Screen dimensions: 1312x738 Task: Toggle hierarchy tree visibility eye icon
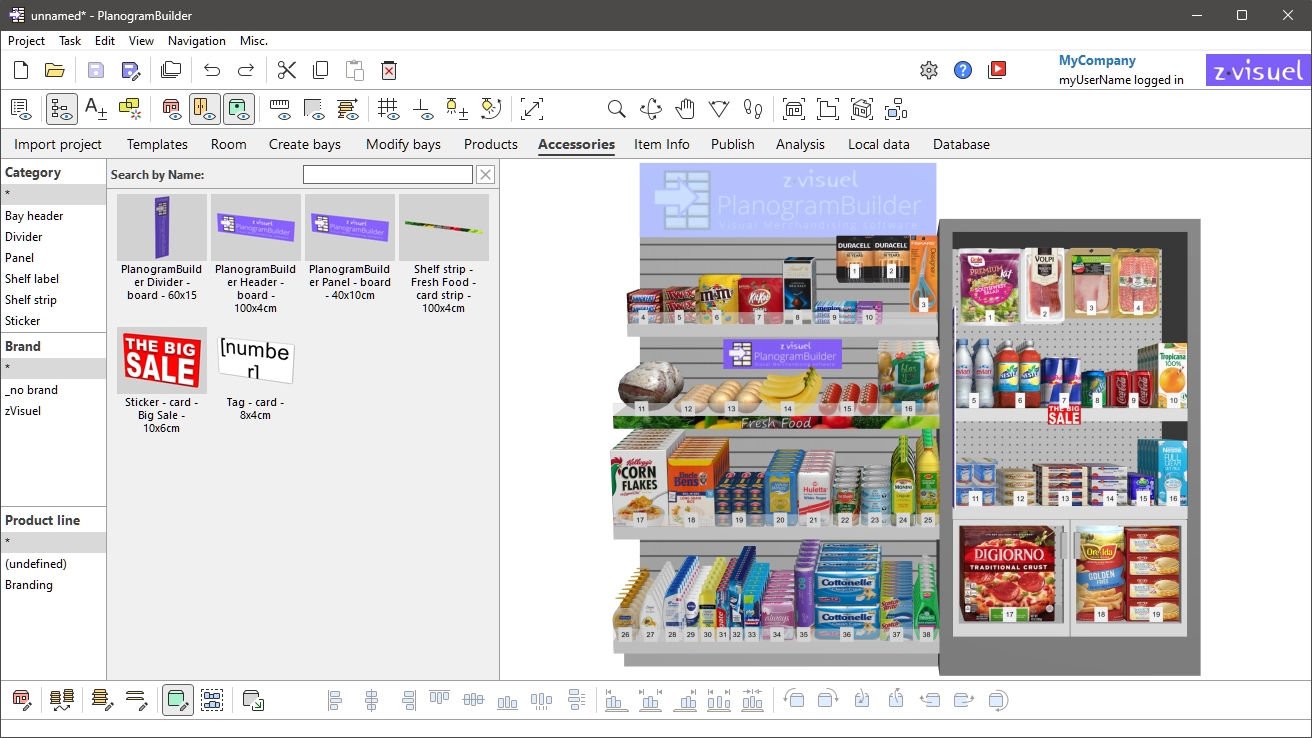62,108
